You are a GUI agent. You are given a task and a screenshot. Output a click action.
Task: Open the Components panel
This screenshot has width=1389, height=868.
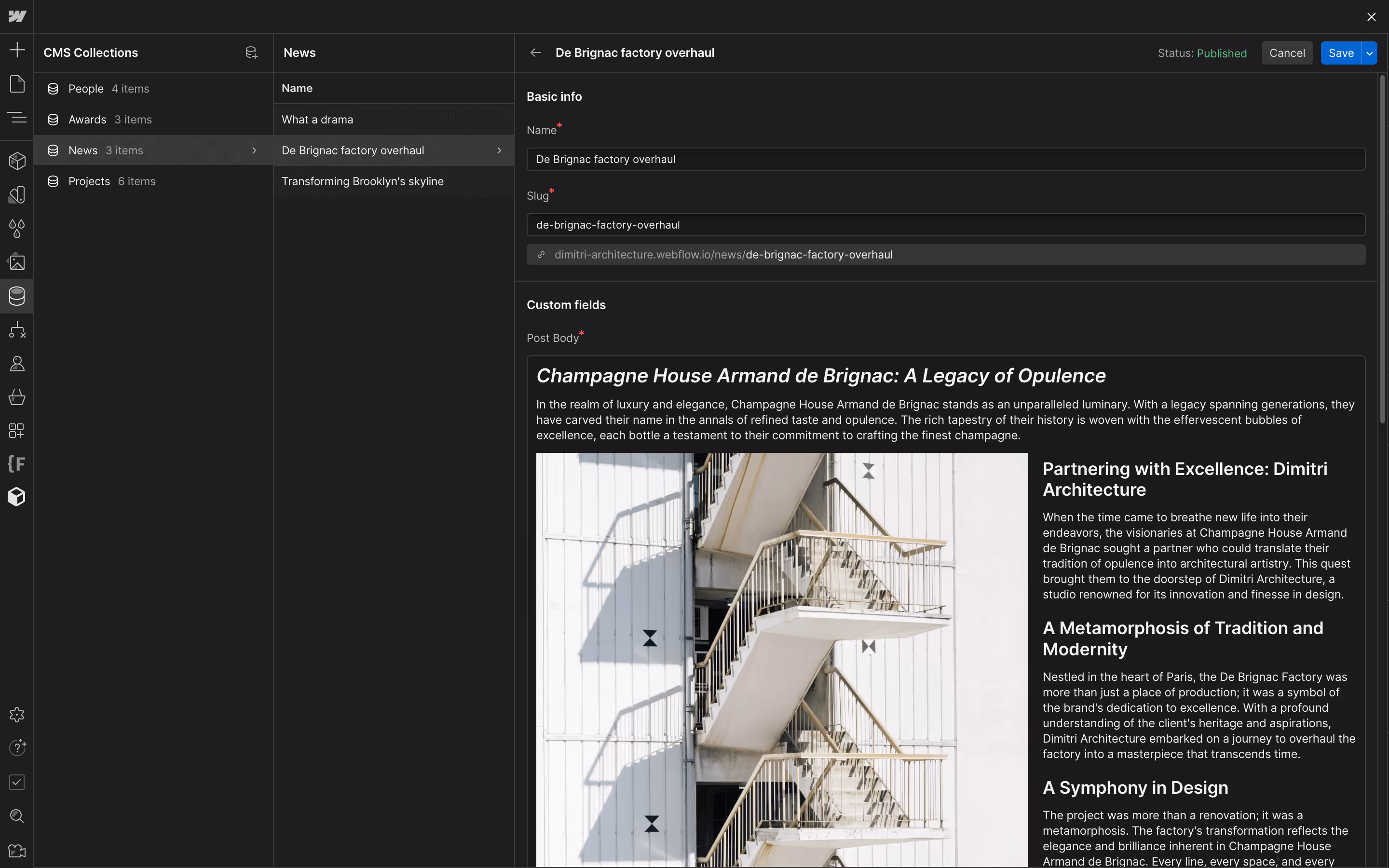17,161
